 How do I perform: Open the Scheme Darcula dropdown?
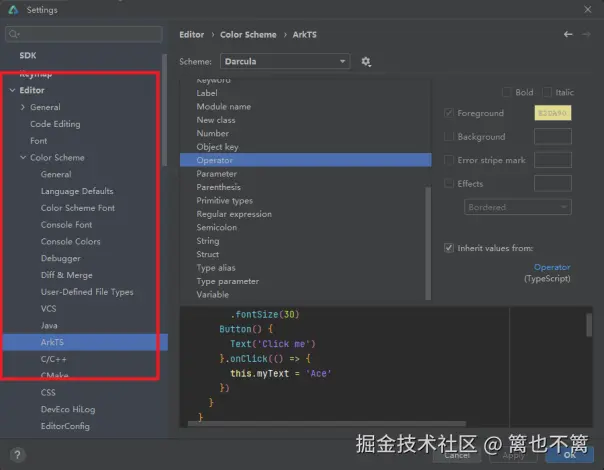285,62
